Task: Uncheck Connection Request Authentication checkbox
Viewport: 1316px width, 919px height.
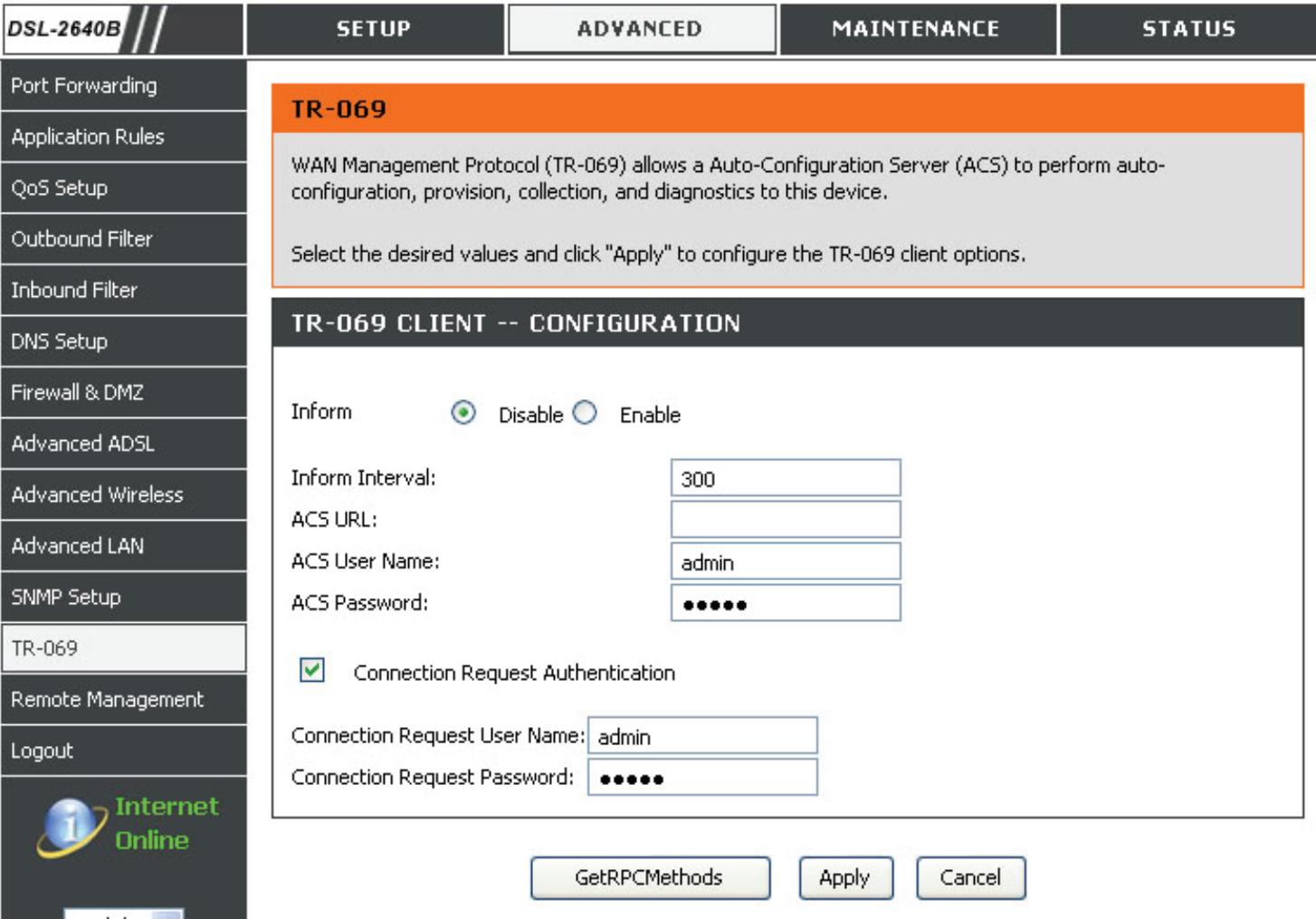Action: (312, 670)
